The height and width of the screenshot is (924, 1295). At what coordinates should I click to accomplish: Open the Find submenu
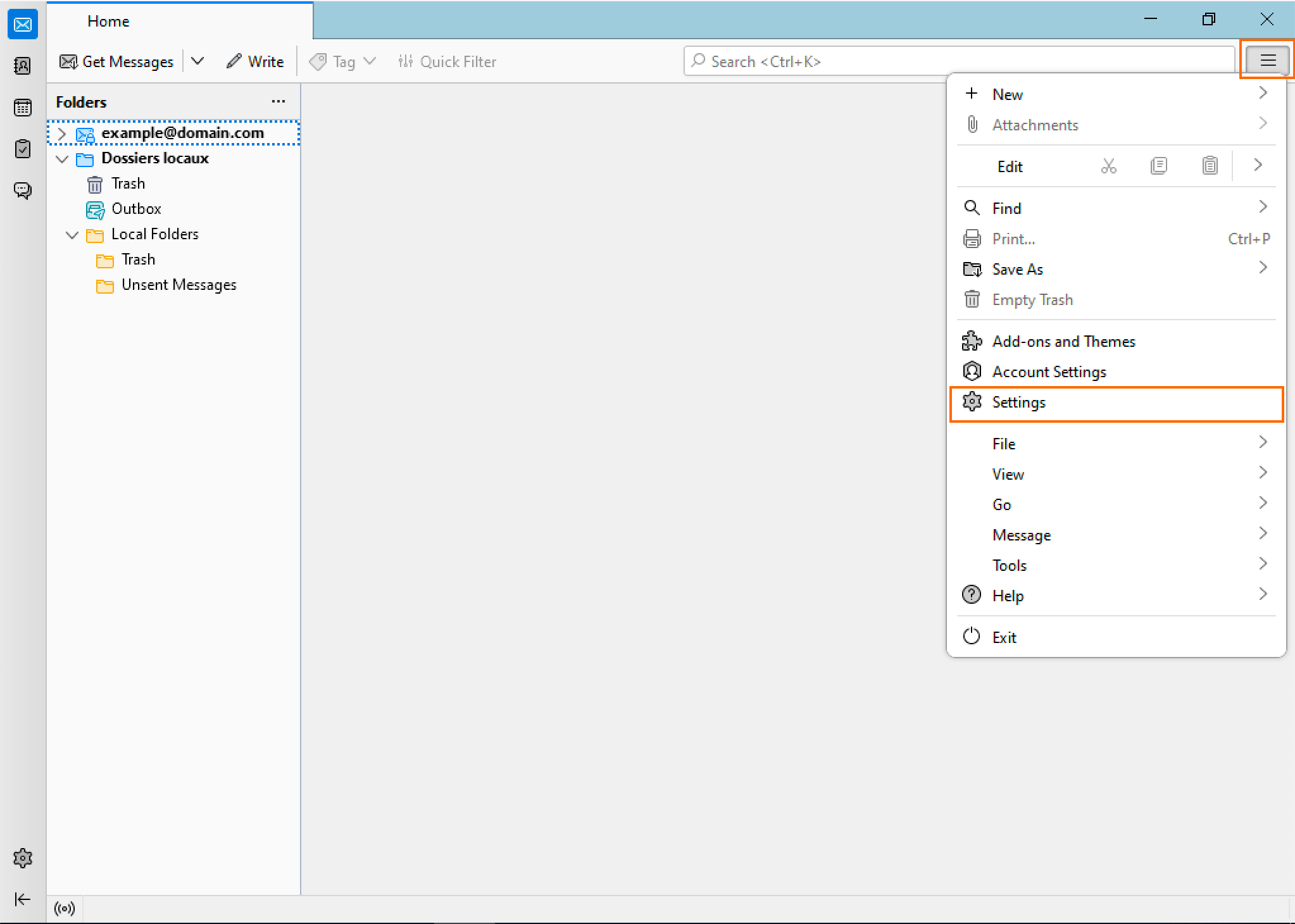1117,208
